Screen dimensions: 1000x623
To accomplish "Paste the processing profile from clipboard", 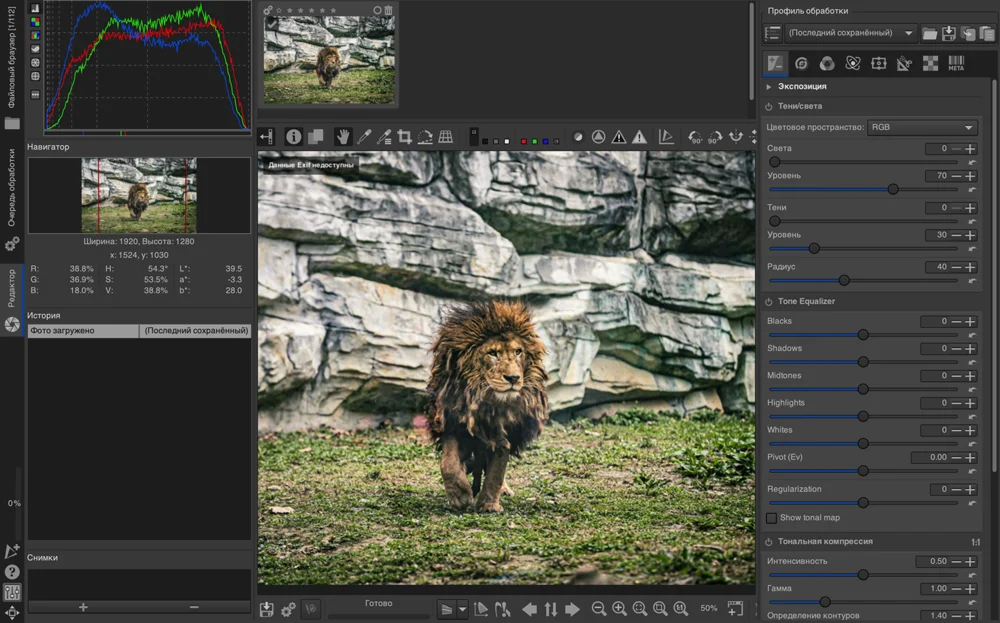I will click(987, 33).
